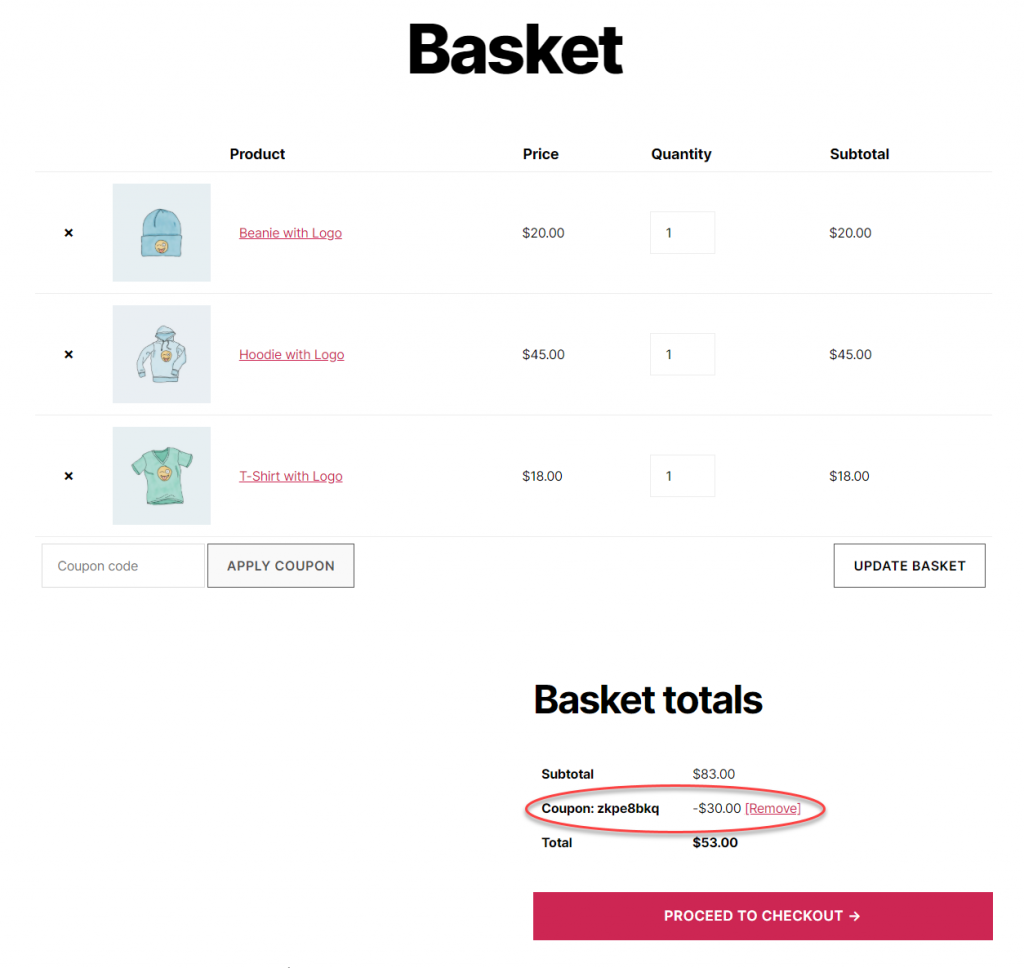
Task: Focus the T-Shirt quantity field
Action: click(x=682, y=476)
